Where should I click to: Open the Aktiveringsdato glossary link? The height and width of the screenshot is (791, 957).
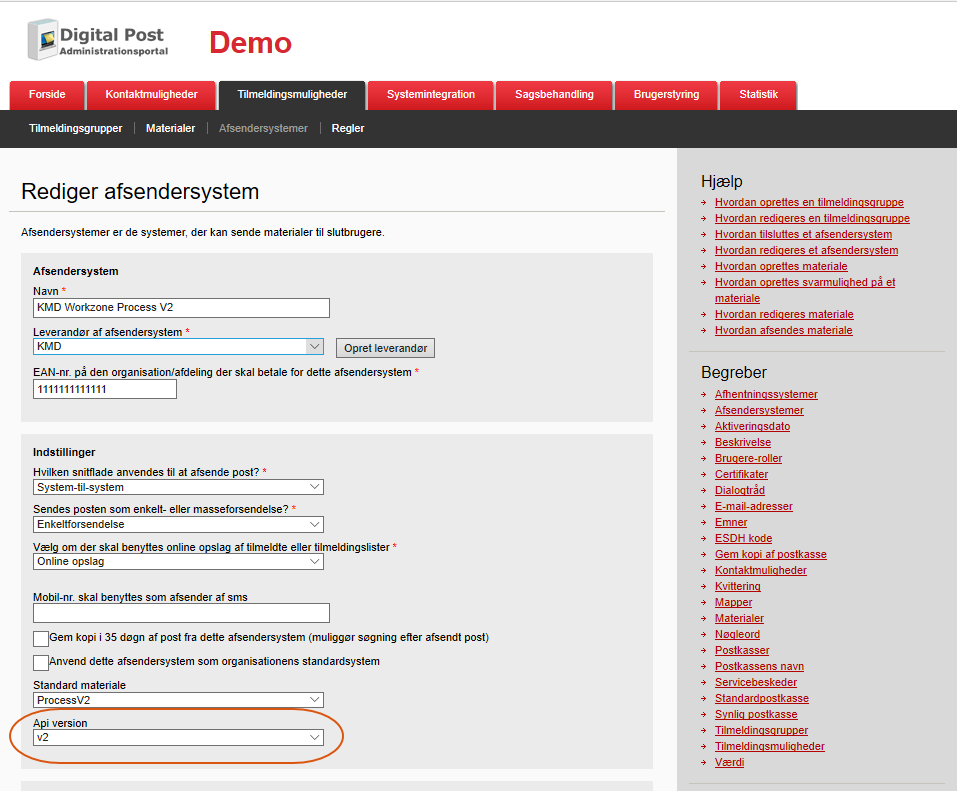(753, 426)
